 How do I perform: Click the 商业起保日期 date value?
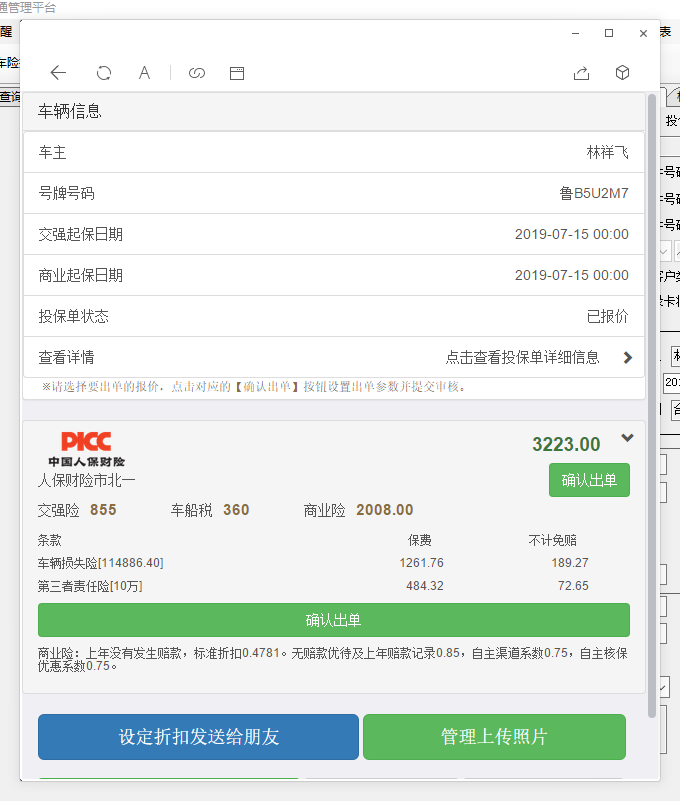(x=572, y=275)
